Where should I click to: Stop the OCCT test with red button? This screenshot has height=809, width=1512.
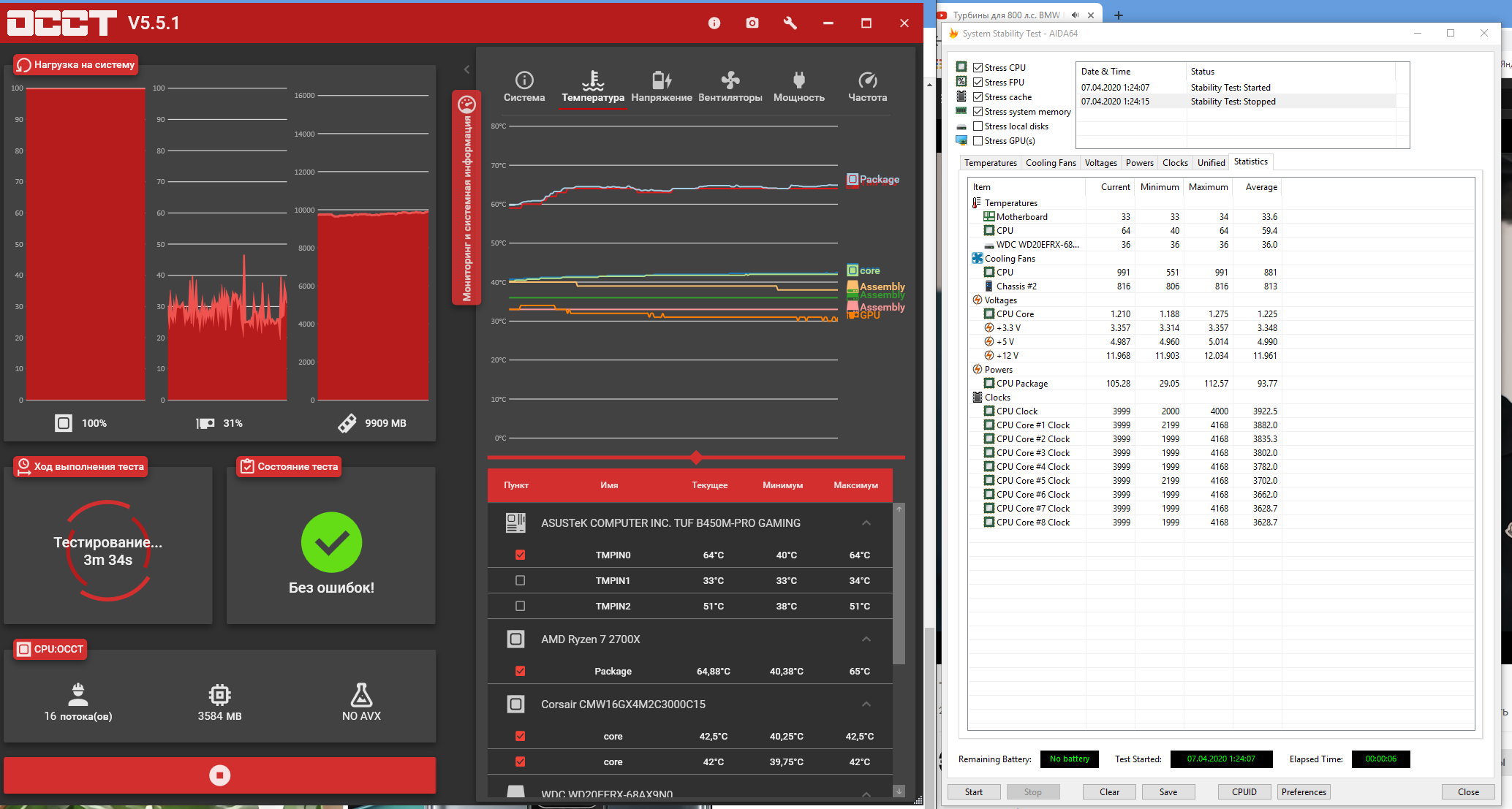pyautogui.click(x=219, y=775)
